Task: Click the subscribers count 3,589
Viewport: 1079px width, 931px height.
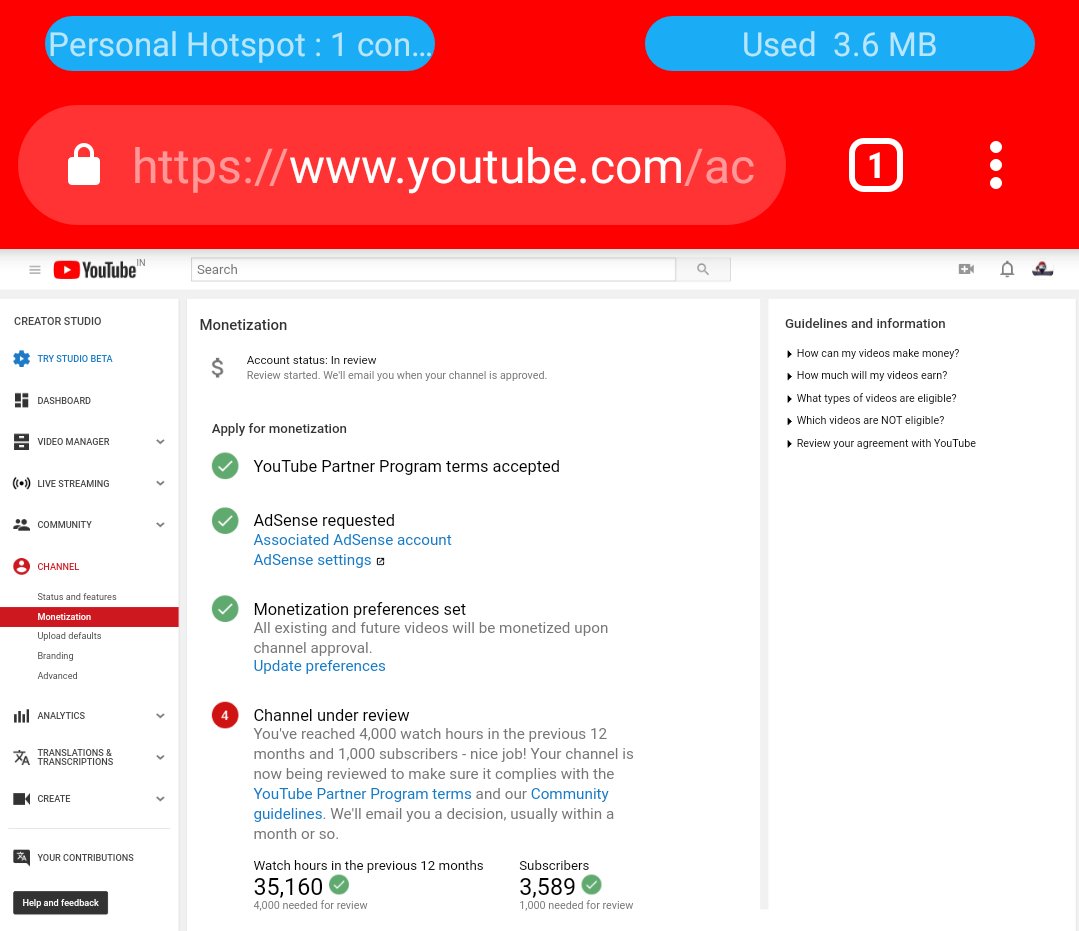Action: tap(547, 886)
